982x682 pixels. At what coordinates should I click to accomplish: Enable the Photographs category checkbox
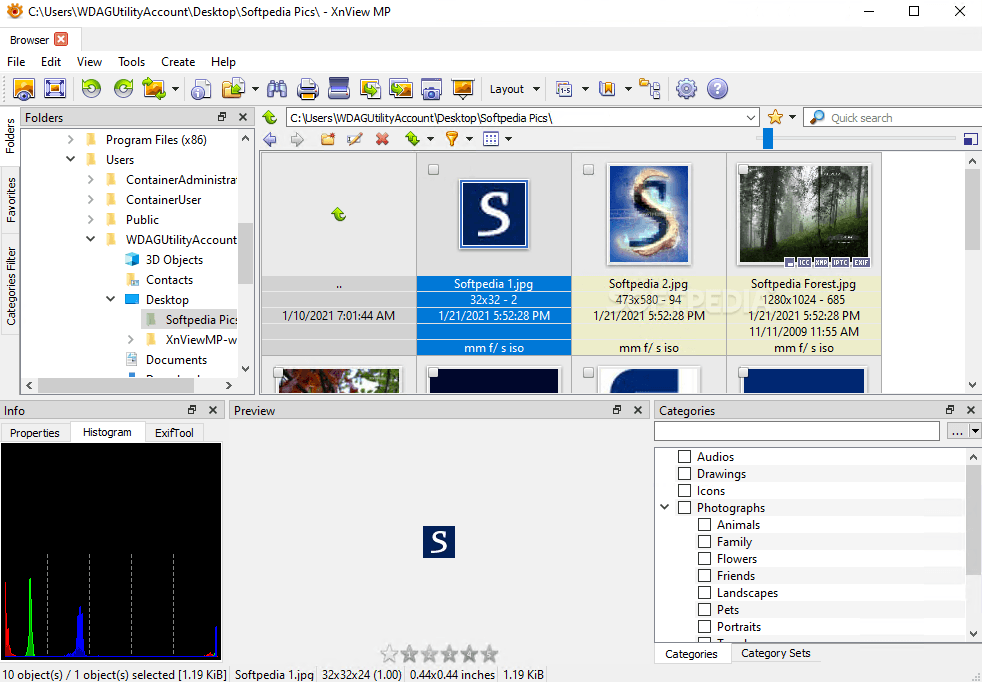click(x=684, y=507)
